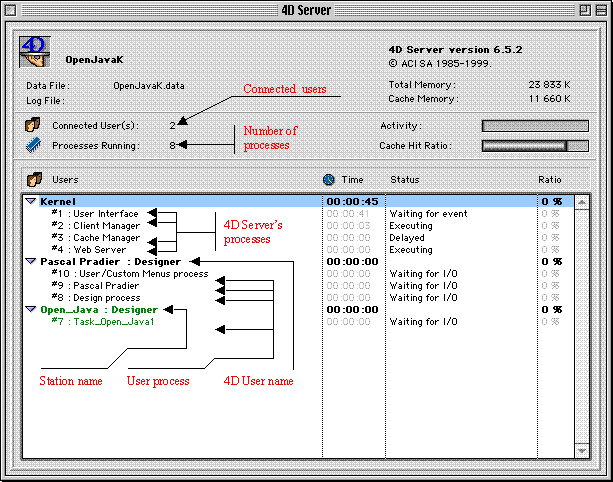The height and width of the screenshot is (482, 613).
Task: Select the #1 : User Interface process
Action: 96,214
